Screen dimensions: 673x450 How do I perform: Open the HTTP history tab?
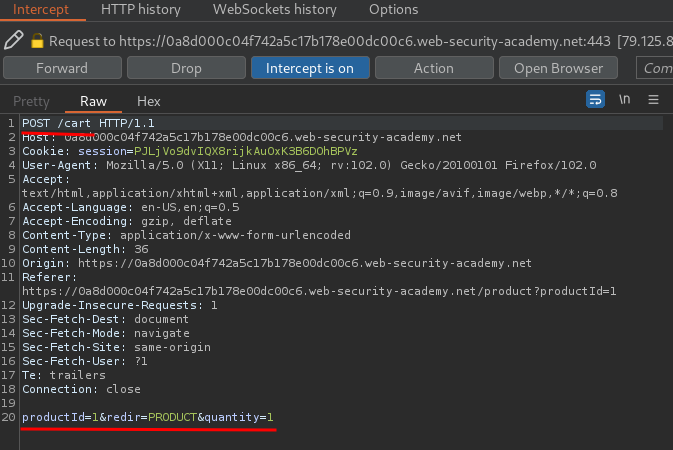point(141,9)
